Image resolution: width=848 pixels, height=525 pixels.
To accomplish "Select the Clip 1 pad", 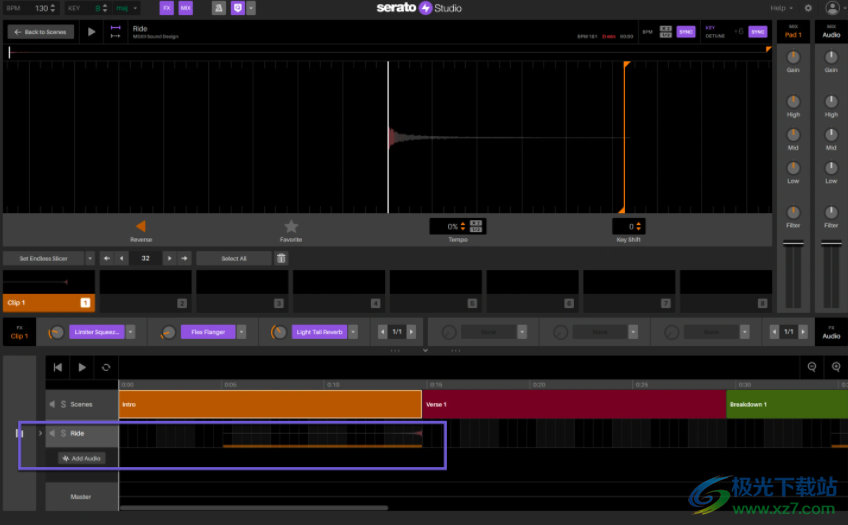I will point(49,291).
